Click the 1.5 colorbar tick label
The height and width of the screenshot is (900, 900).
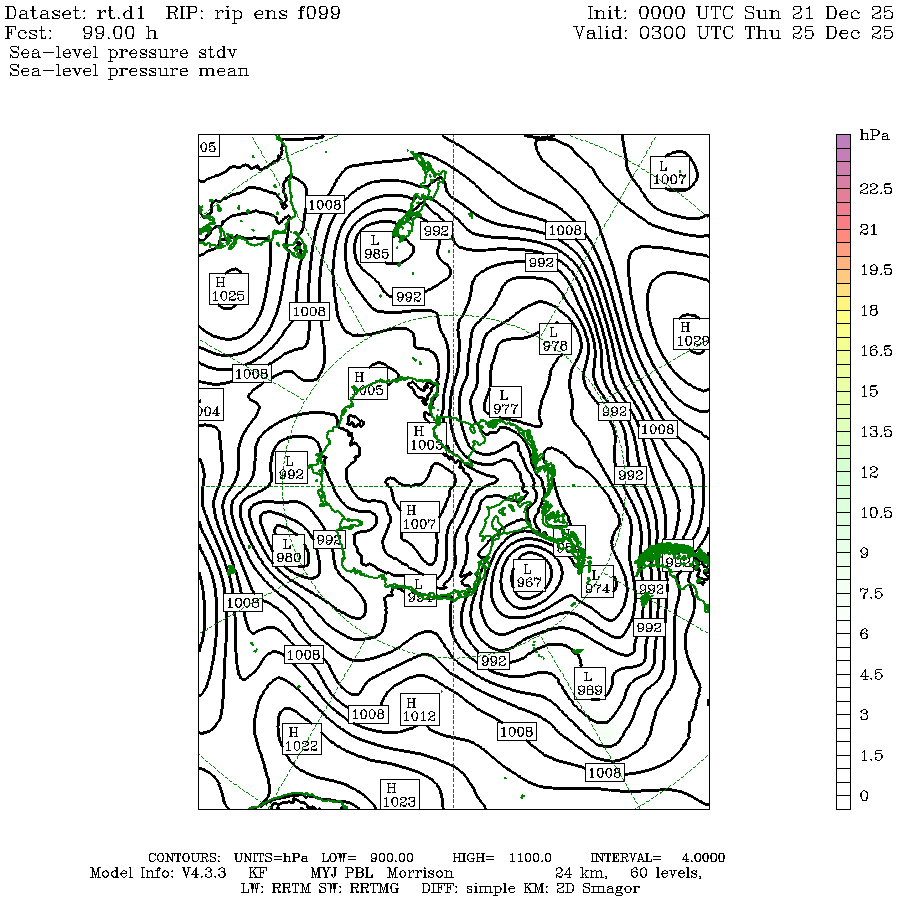[x=871, y=755]
